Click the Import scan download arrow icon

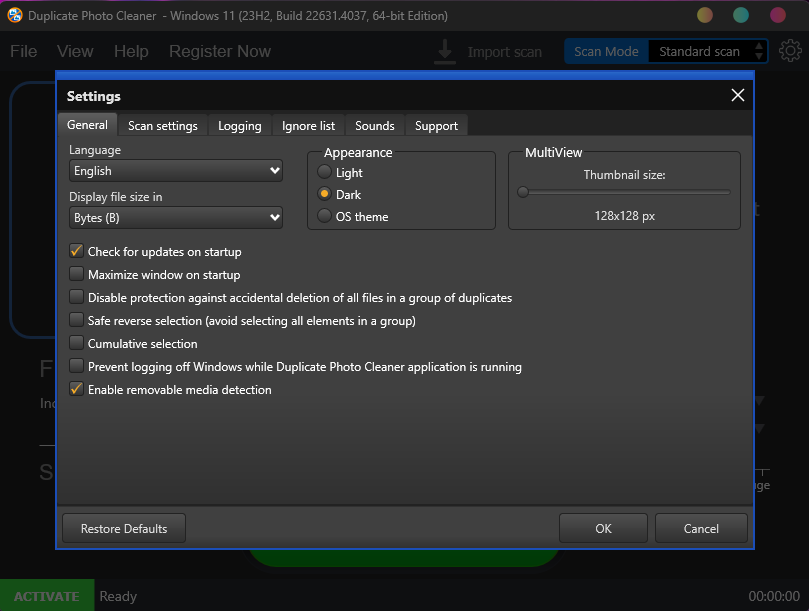(x=445, y=52)
